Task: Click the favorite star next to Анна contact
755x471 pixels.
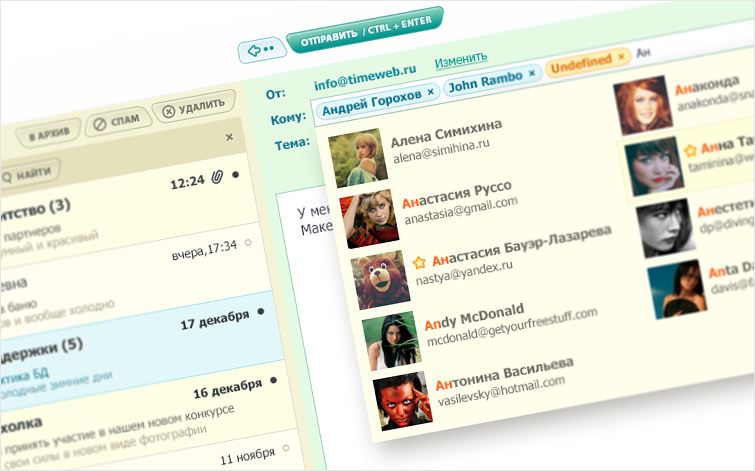Action: [690, 151]
